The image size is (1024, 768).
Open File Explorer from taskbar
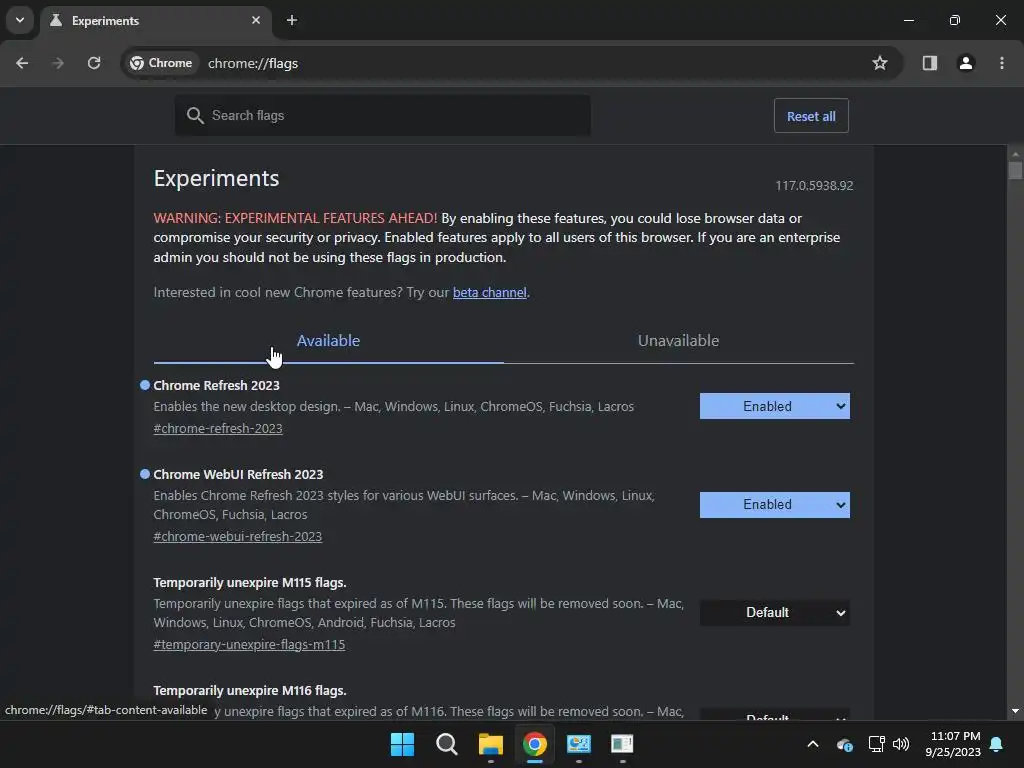point(490,744)
